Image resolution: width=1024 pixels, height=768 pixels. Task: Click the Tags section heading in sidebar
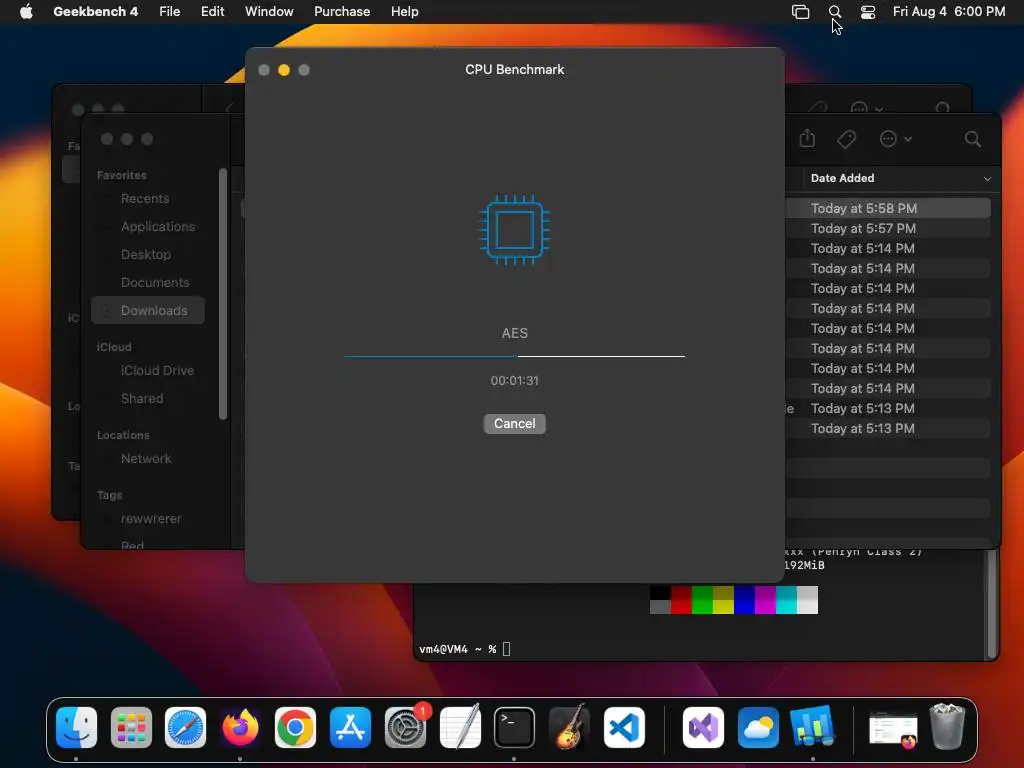pos(110,495)
